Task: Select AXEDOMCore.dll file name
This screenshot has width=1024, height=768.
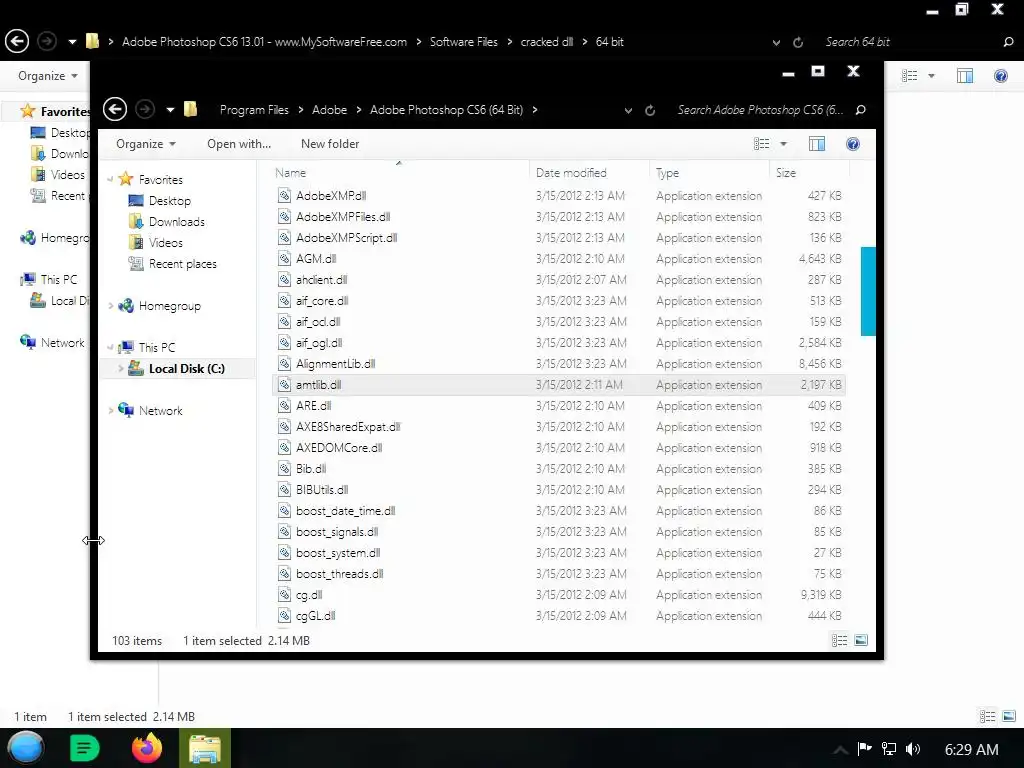Action: point(339,447)
